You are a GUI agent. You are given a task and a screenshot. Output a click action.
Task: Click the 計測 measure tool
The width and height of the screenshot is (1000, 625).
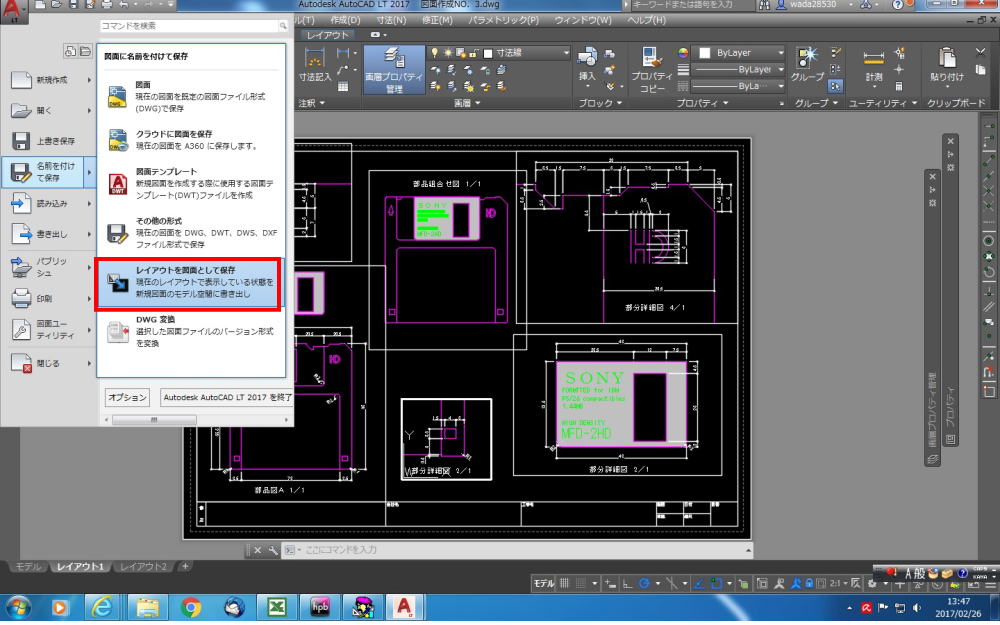(x=874, y=66)
